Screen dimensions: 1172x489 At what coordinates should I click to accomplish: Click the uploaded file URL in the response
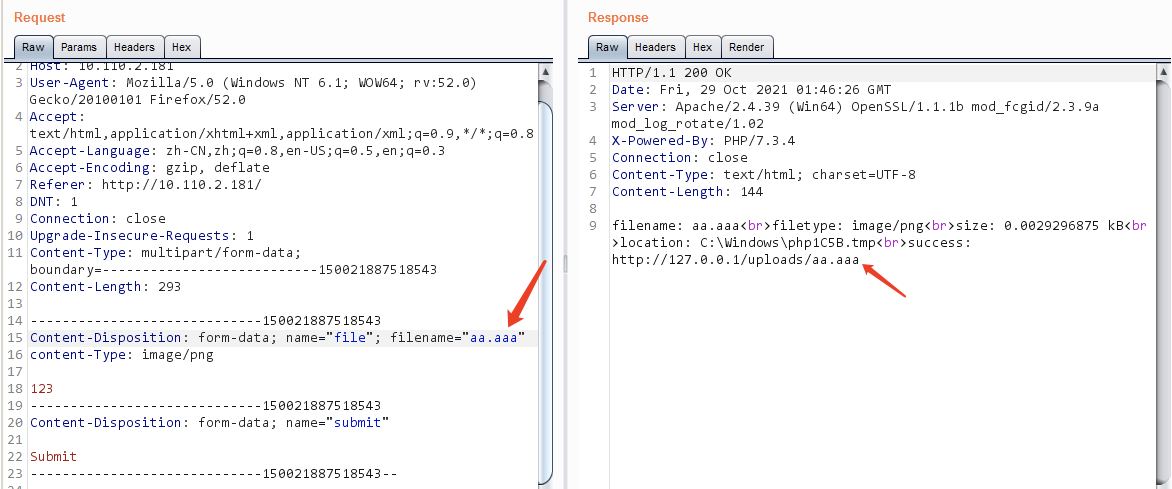point(735,260)
